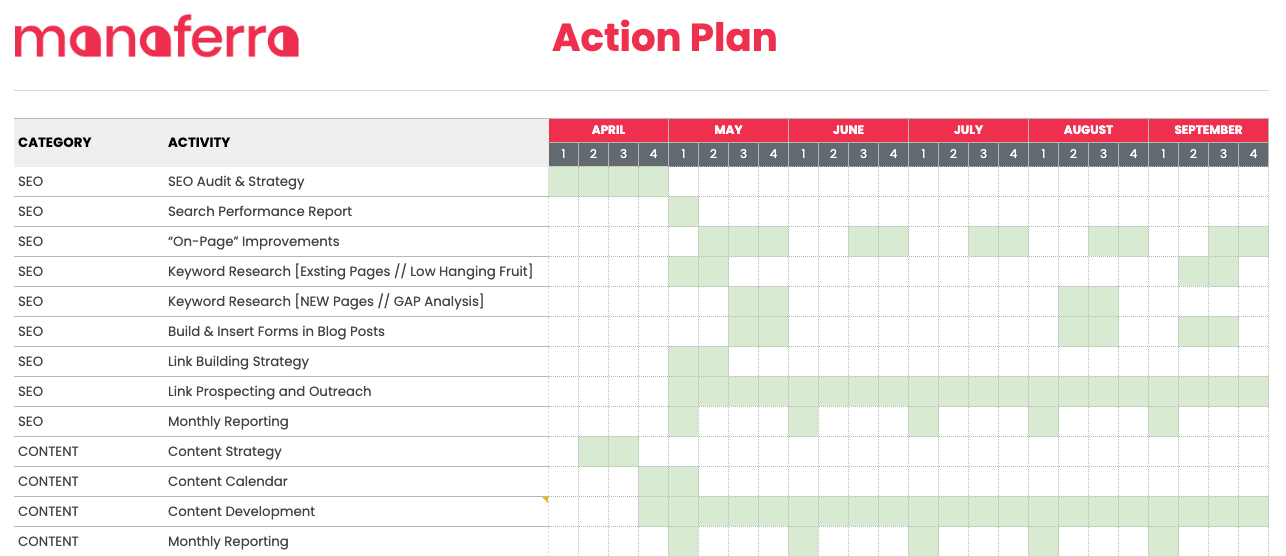Select Build & Insert Forms in Blog Posts
Image resolution: width=1286 pixels, height=556 pixels.
click(x=276, y=331)
